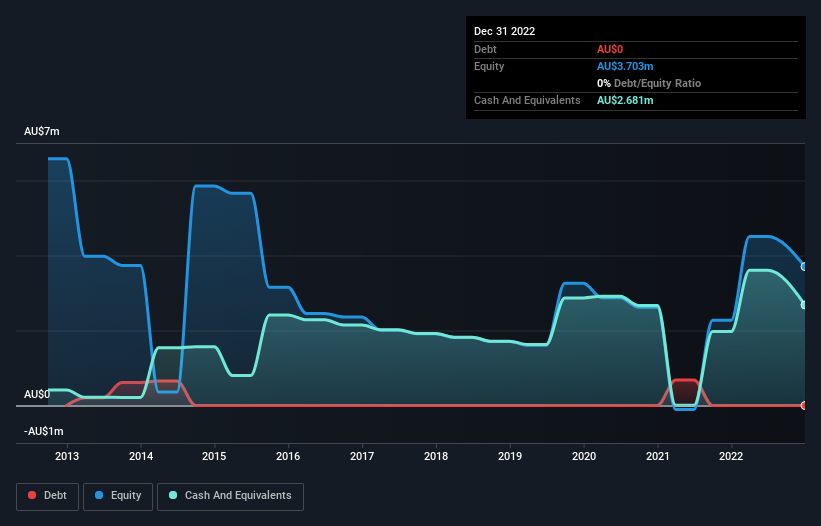
Task: Click the AU$0 y-axis label
Action: 37,394
